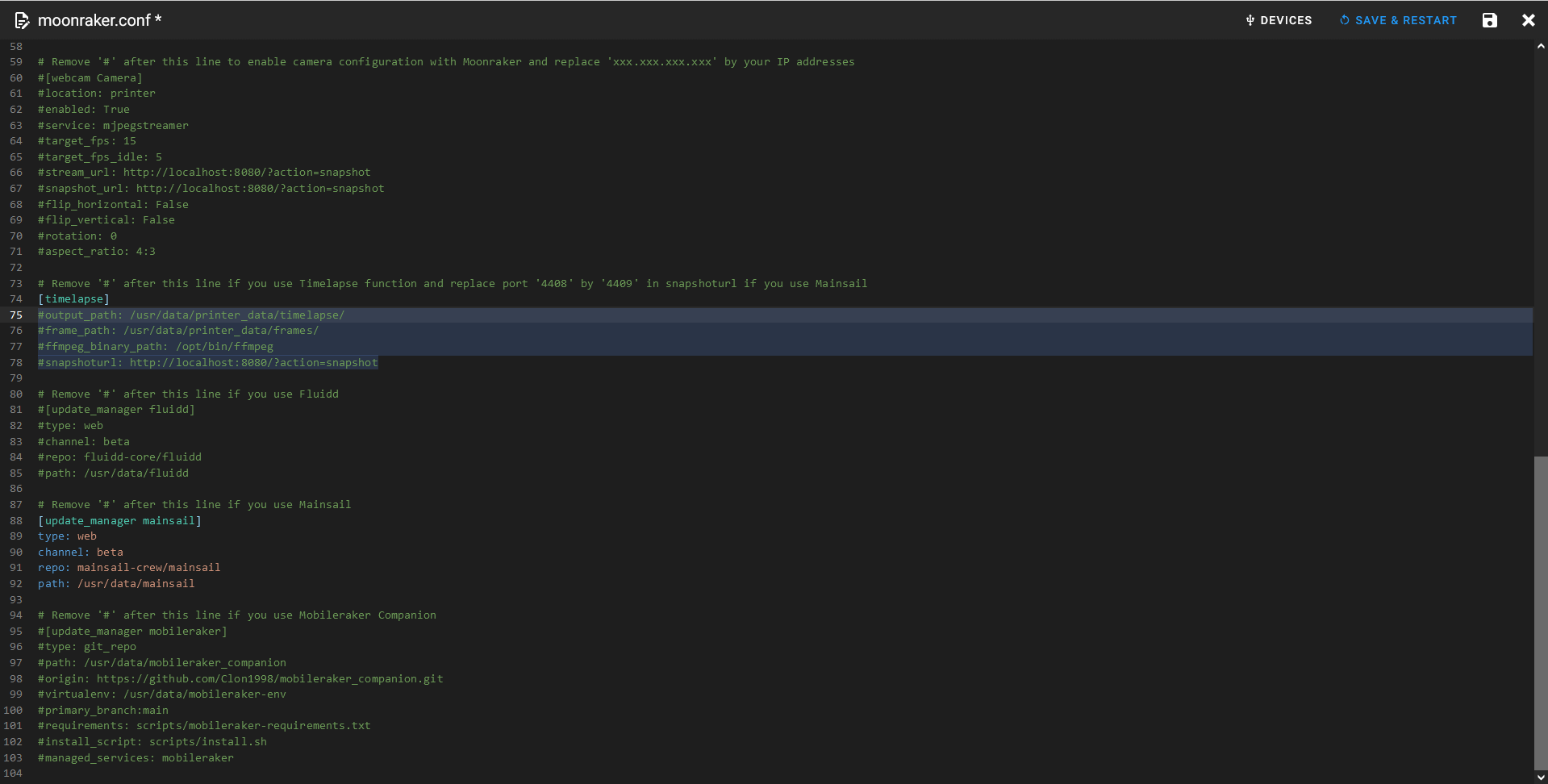The width and height of the screenshot is (1548, 784).
Task: Open the Devices dialog
Action: click(x=1279, y=20)
